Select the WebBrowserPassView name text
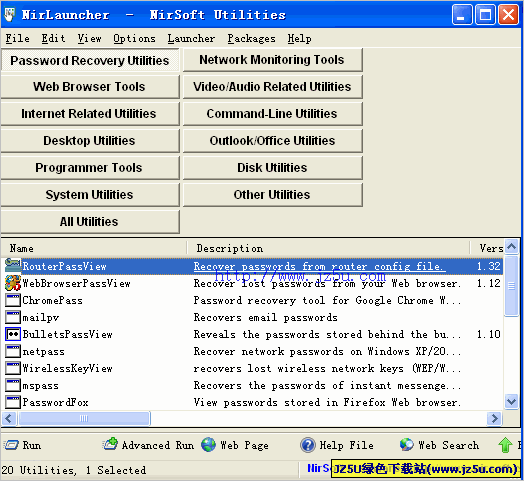The image size is (524, 481). 77,283
